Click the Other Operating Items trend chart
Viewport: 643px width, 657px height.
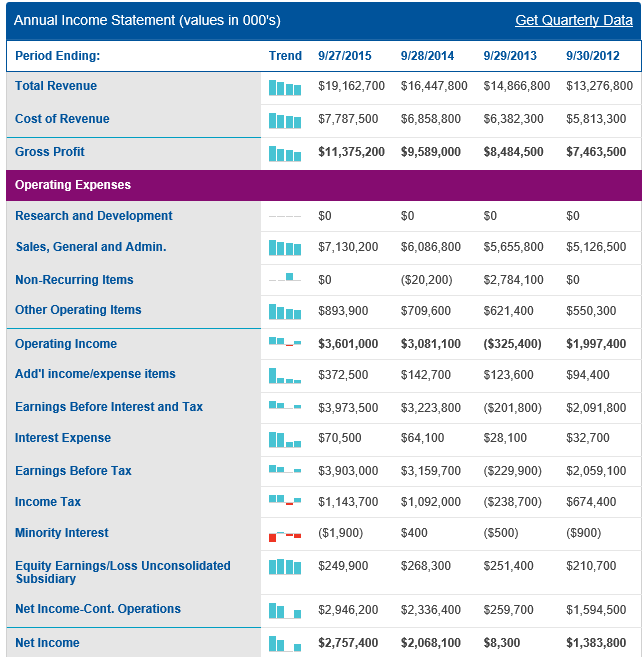tap(285, 312)
